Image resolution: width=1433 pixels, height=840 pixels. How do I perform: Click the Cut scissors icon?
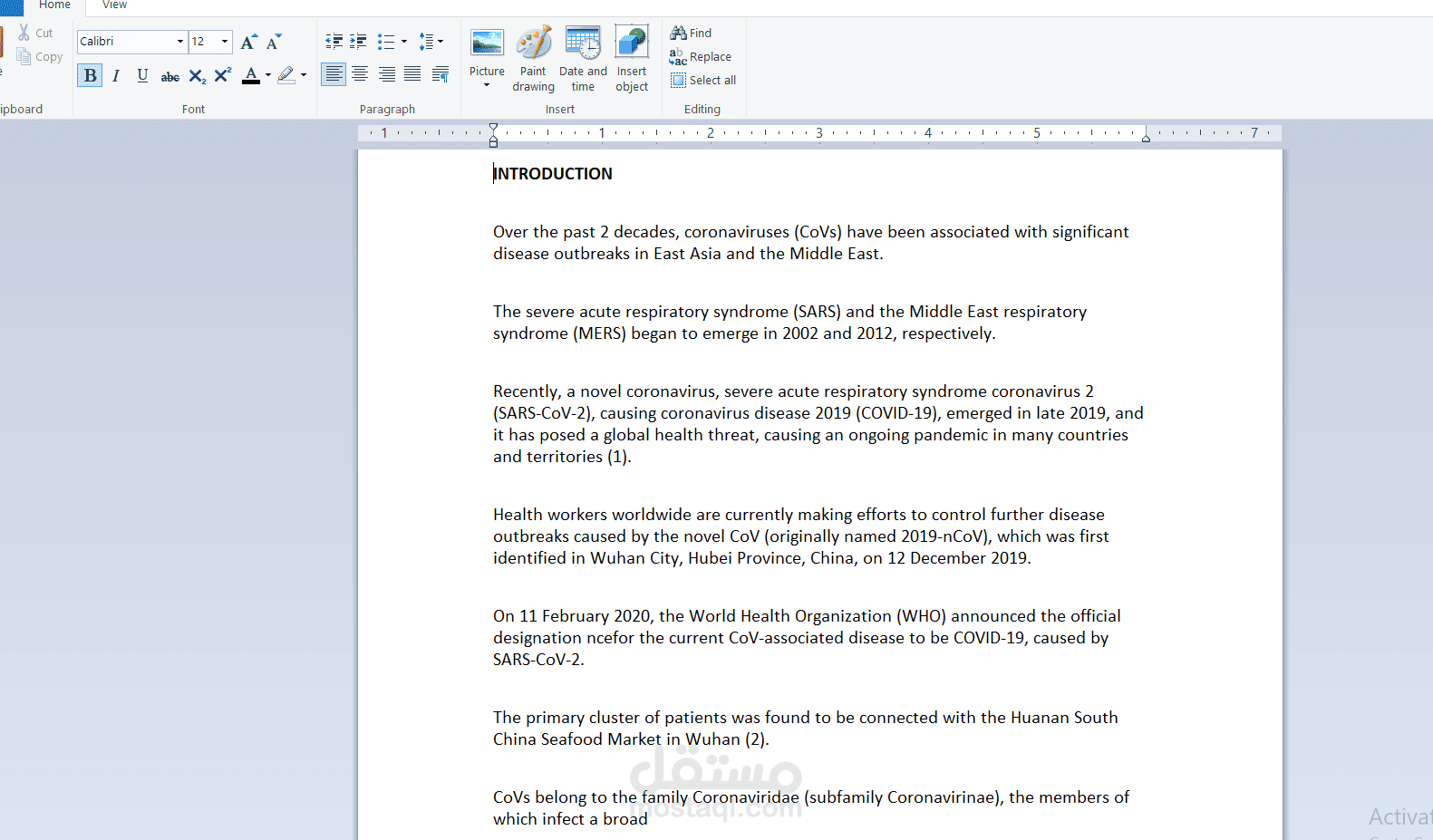pyautogui.click(x=24, y=33)
